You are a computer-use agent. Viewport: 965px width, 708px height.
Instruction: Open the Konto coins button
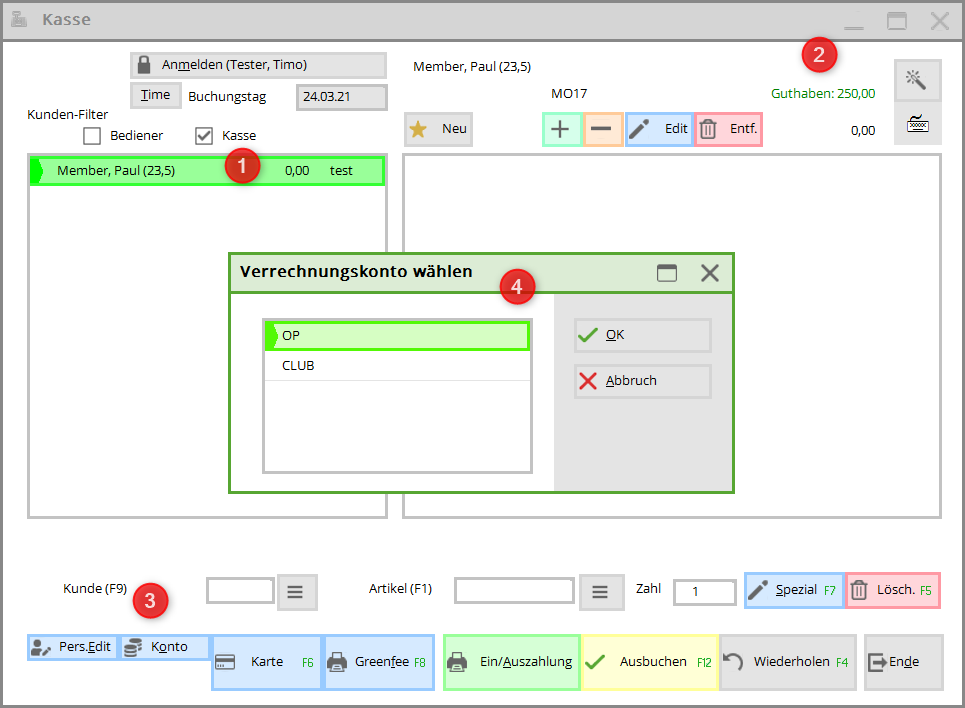pyautogui.click(x=164, y=647)
